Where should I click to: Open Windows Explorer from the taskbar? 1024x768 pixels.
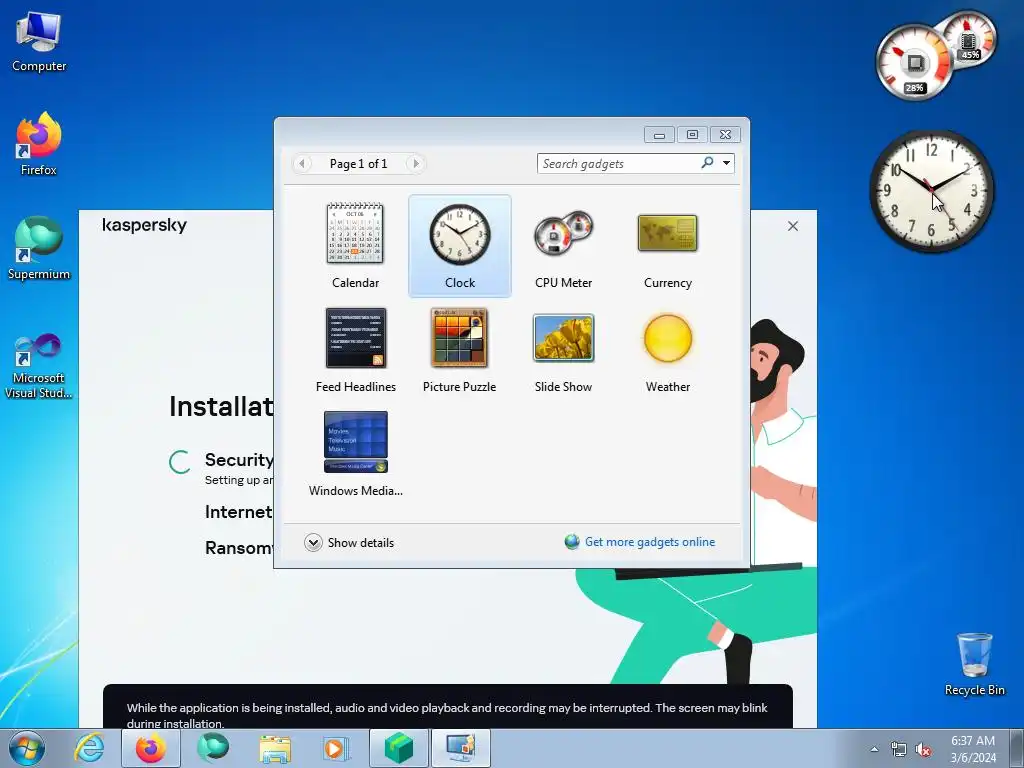[275, 748]
